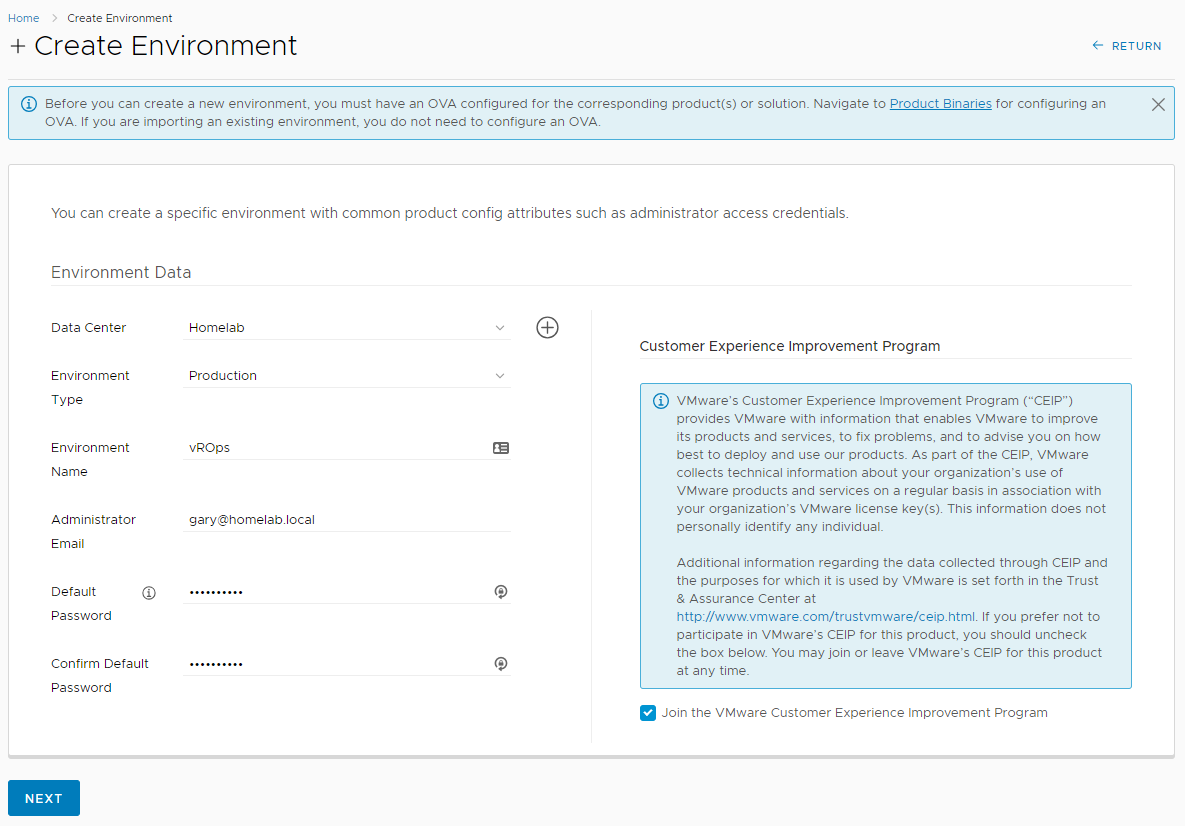Click the Default Password info icon

149,593
